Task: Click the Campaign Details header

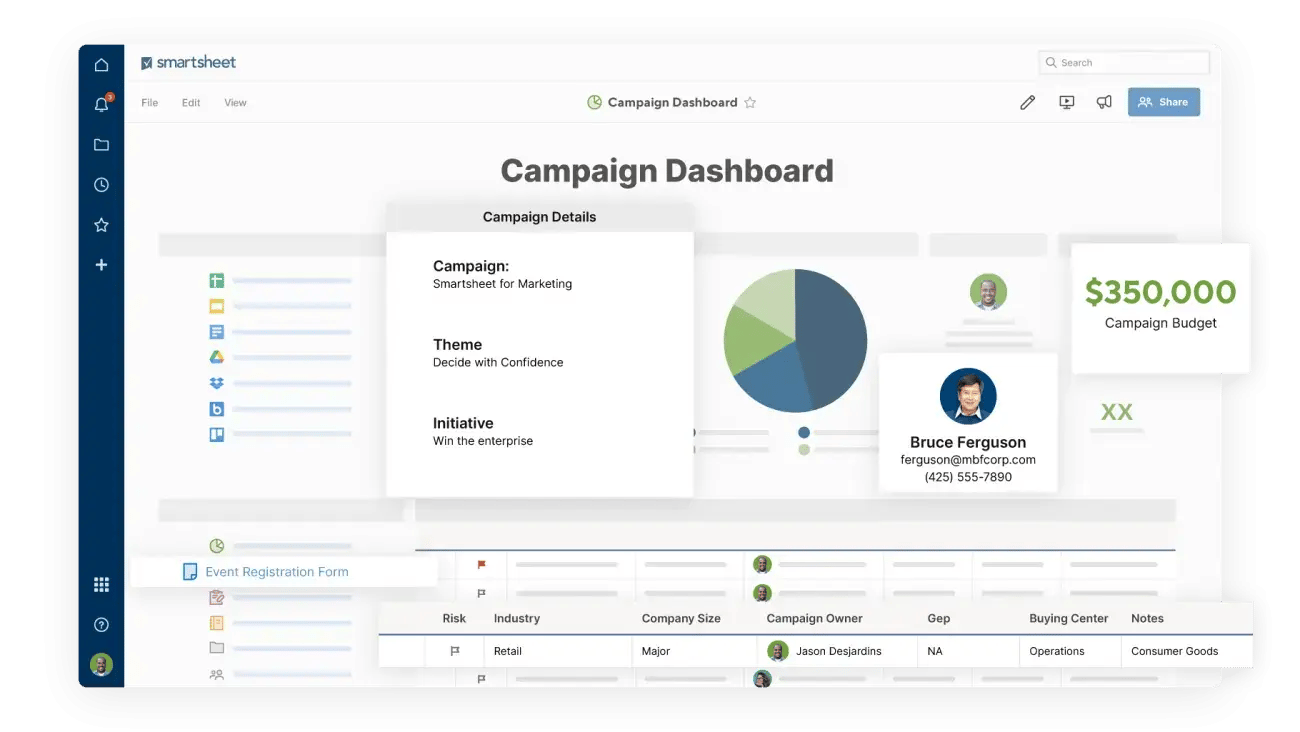Action: click(539, 217)
